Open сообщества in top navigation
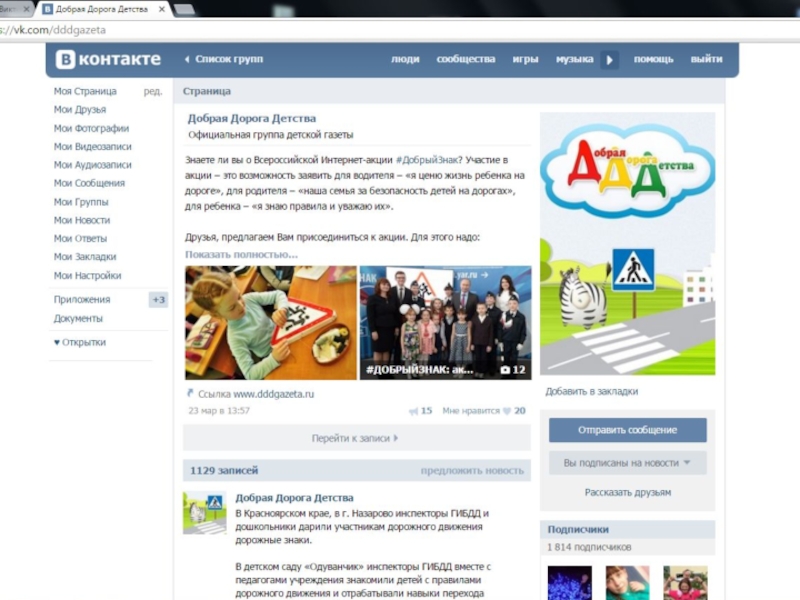Image resolution: width=800 pixels, height=600 pixels. (x=465, y=59)
